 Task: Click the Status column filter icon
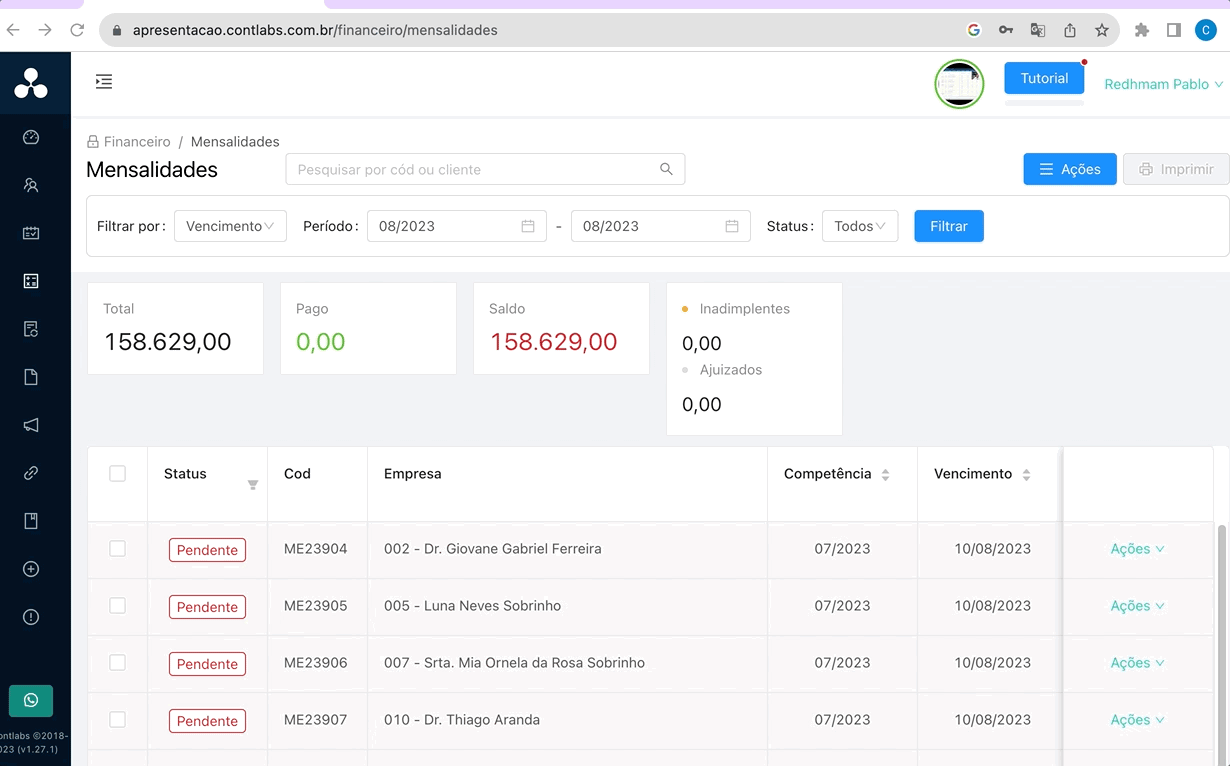pyautogui.click(x=253, y=485)
